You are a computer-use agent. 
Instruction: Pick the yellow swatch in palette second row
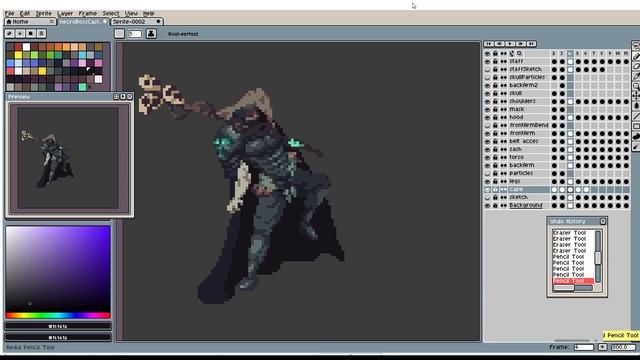[x=18, y=55]
